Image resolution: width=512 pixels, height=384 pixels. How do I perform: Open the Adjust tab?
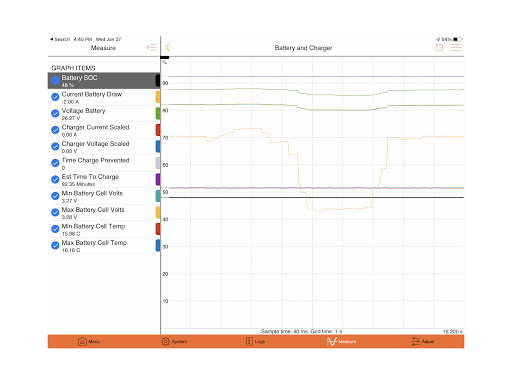tap(422, 342)
